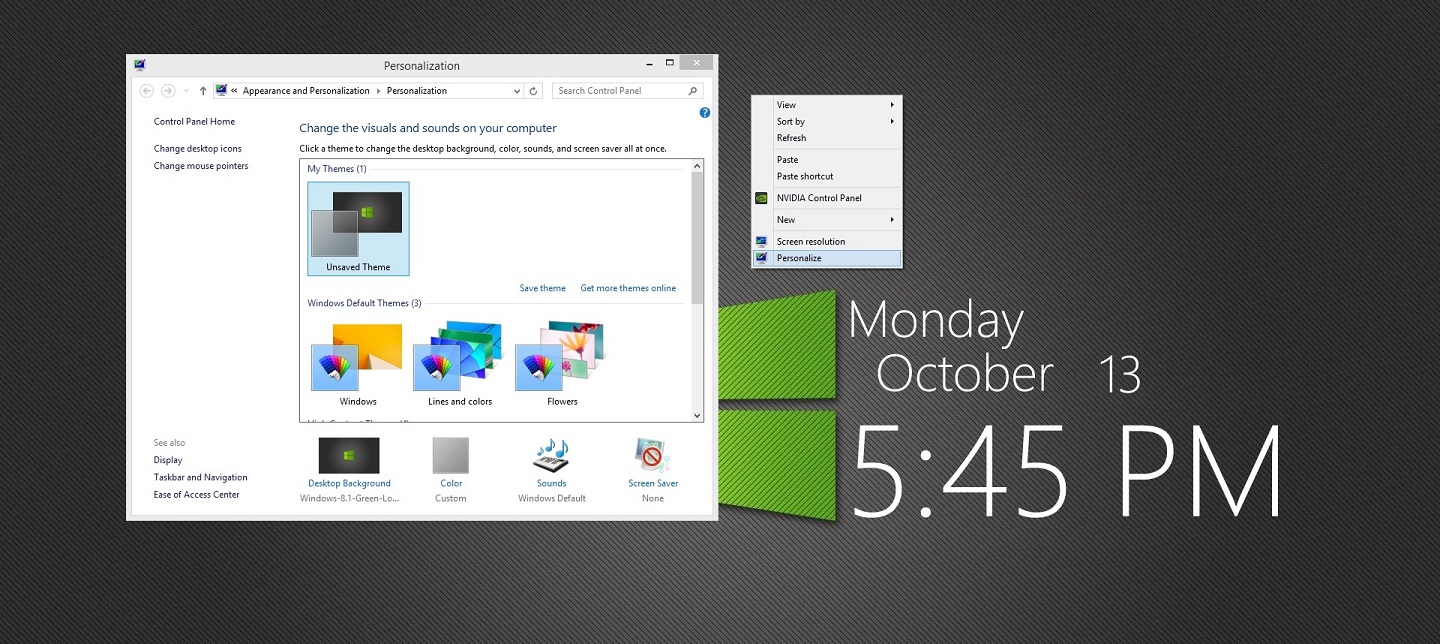
Task: Click the search magnifier icon
Action: pos(693,91)
